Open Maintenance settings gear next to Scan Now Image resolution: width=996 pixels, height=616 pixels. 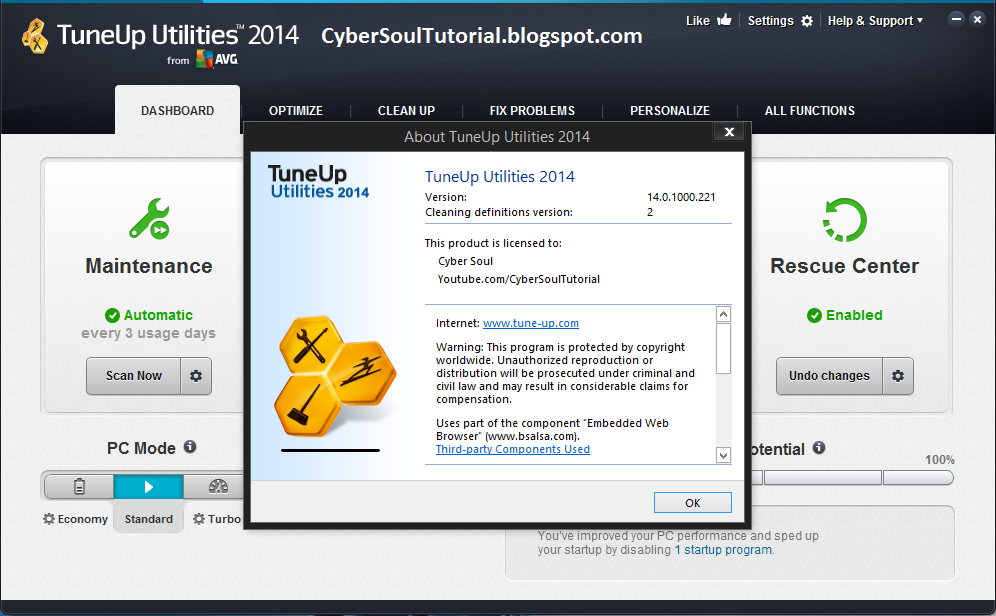(x=196, y=376)
